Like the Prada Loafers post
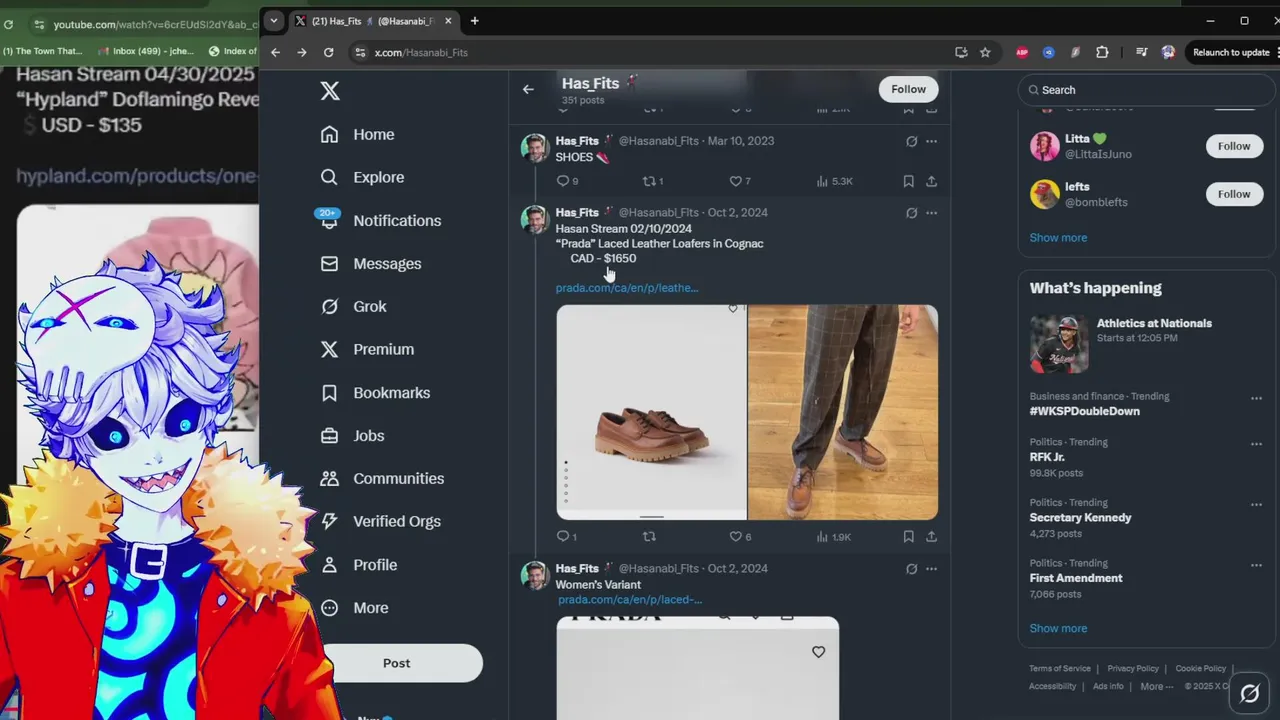 740,537
